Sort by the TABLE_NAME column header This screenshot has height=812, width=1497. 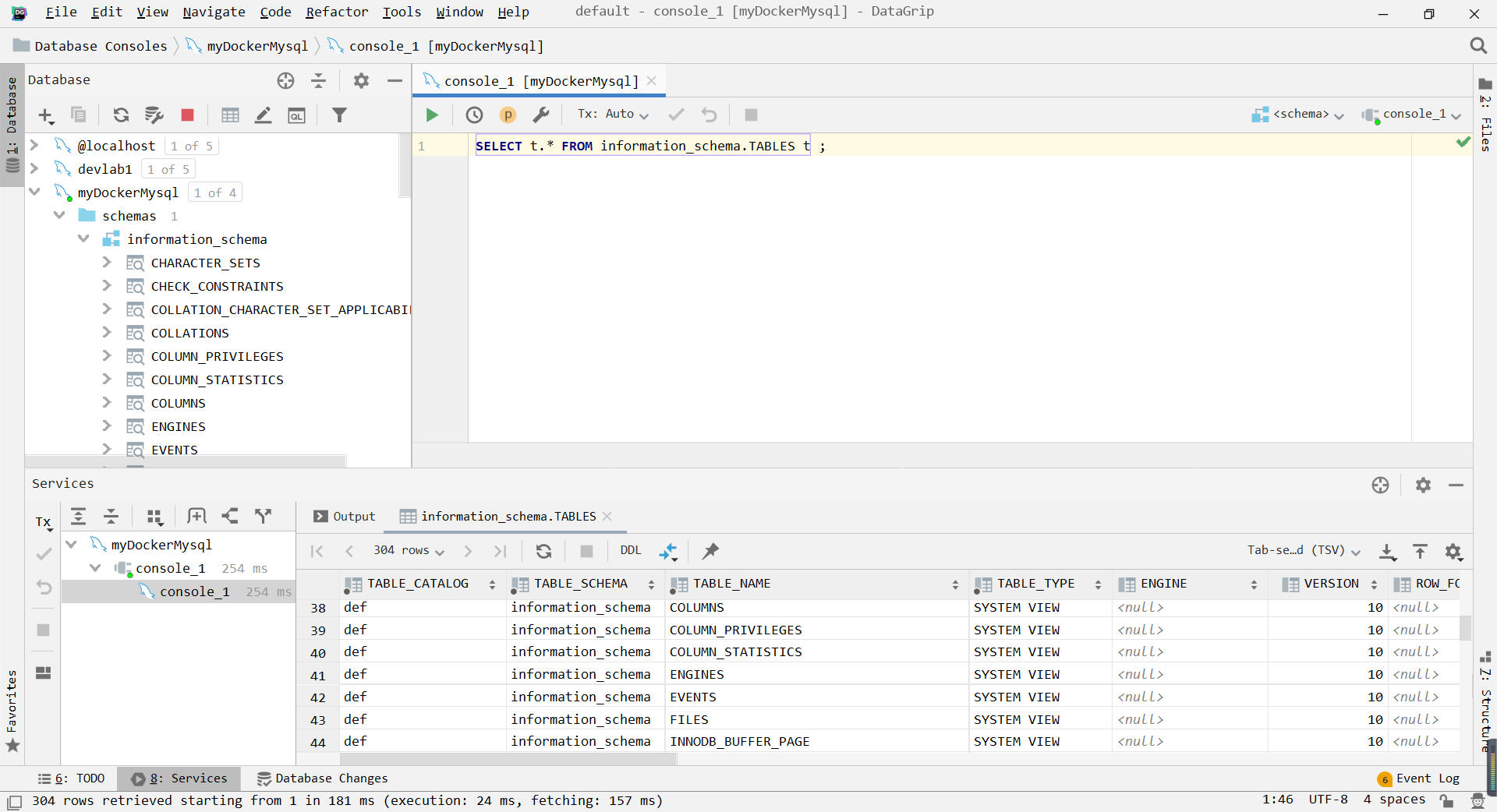pyautogui.click(x=816, y=584)
